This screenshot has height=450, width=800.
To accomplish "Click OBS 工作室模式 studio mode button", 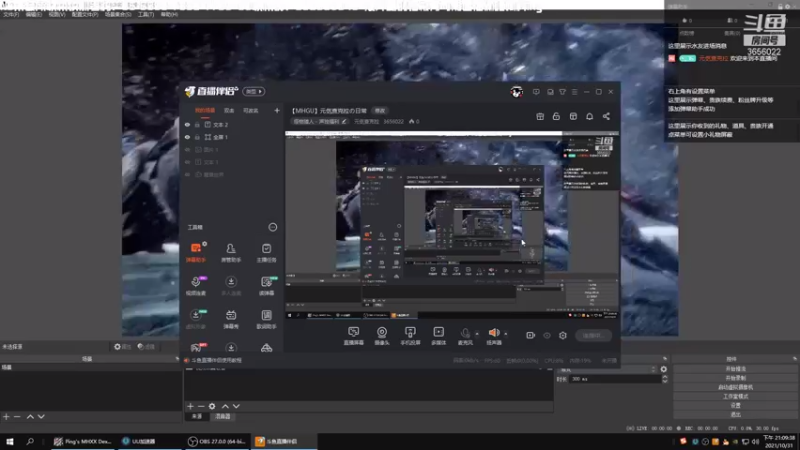I will tap(735, 396).
